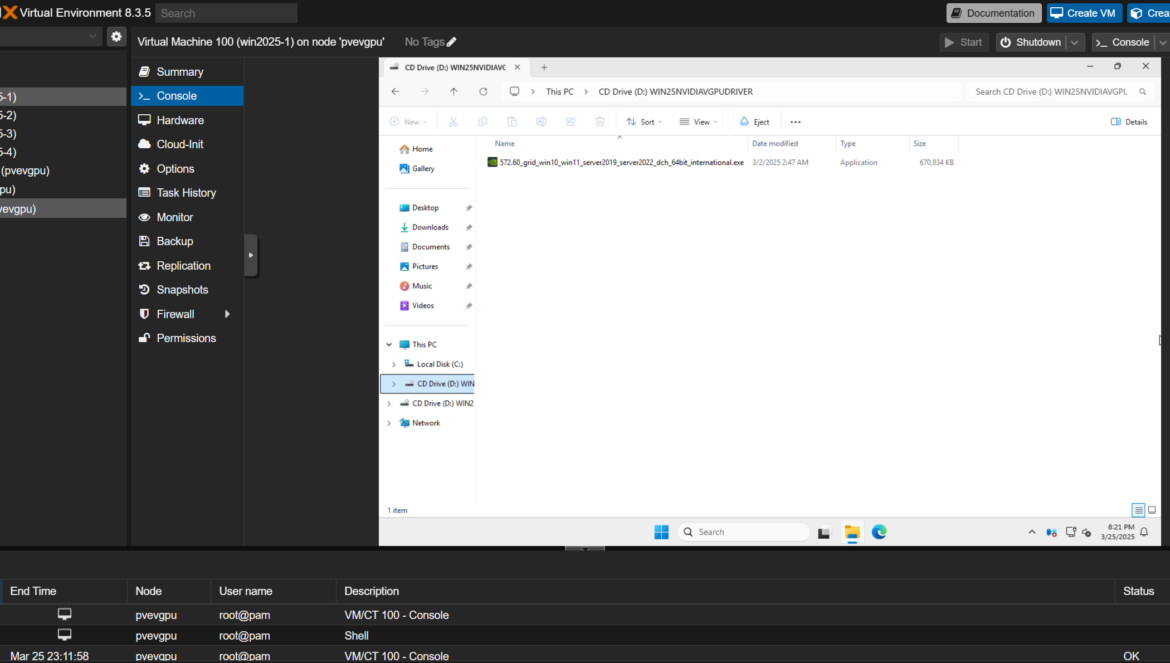
Task: Switch to details list view icon
Action: click(x=1138, y=510)
